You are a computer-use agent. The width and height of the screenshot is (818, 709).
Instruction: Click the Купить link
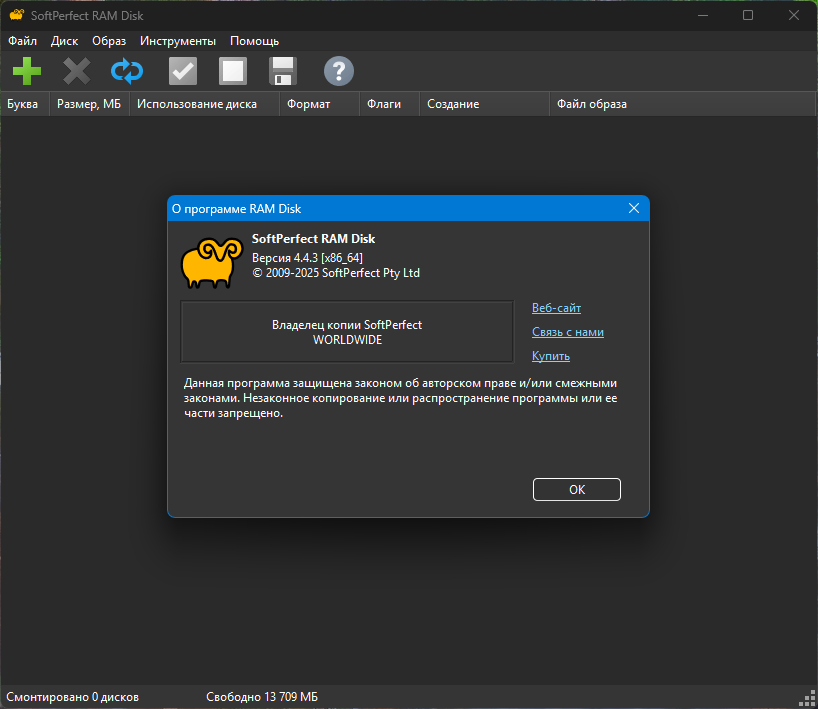[550, 356]
